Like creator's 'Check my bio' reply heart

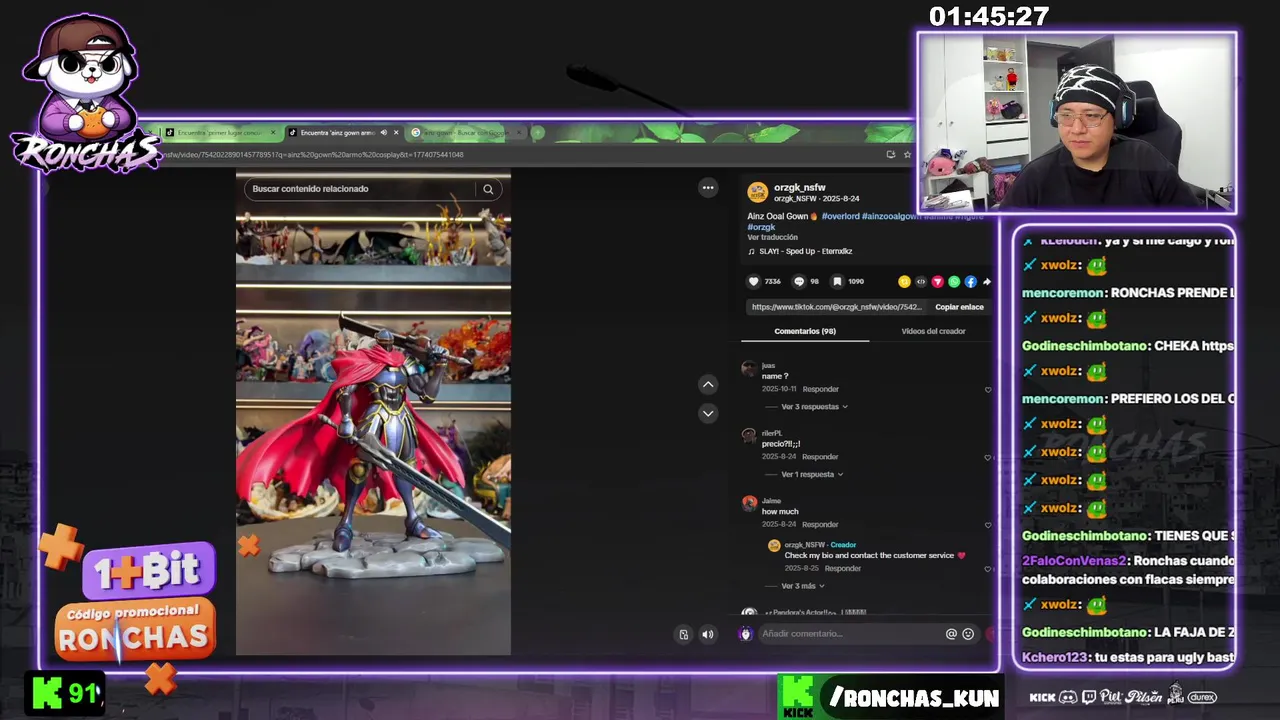pos(988,569)
